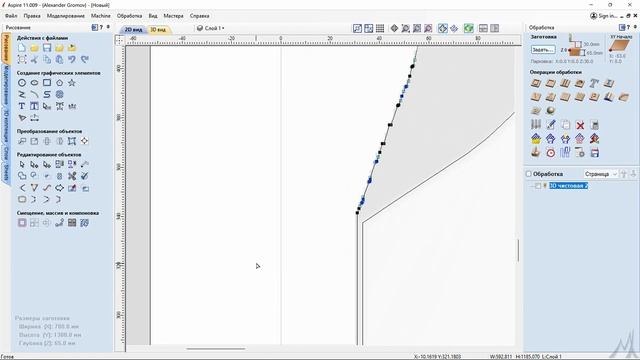
Task: Select the Draw Polygon tool
Action: point(60,83)
